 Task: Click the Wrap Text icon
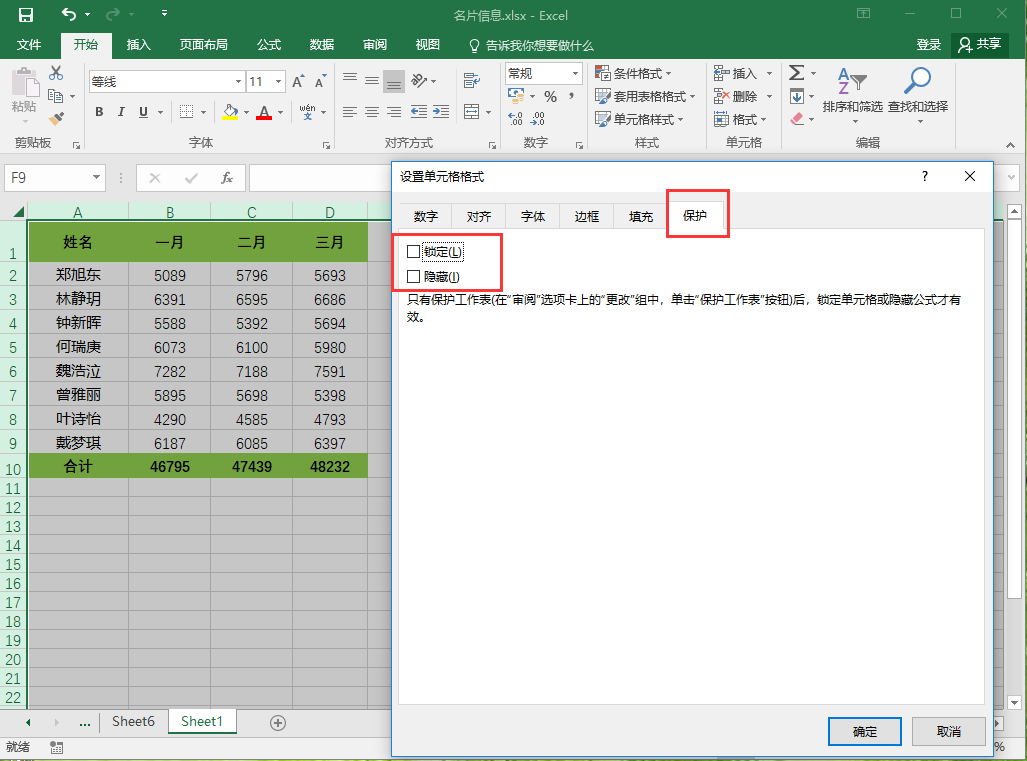tap(472, 81)
